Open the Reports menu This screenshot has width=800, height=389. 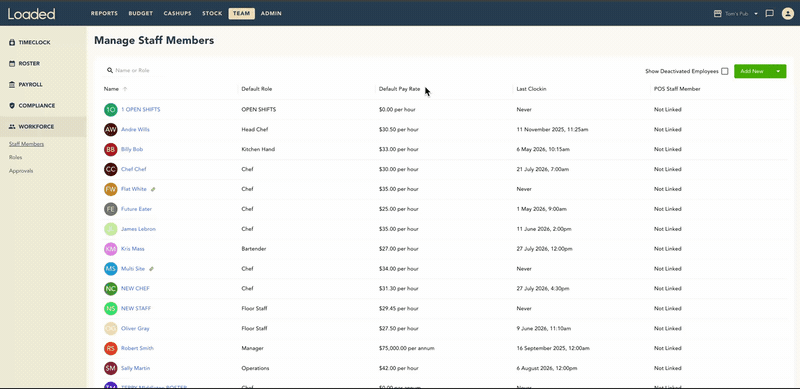click(104, 14)
